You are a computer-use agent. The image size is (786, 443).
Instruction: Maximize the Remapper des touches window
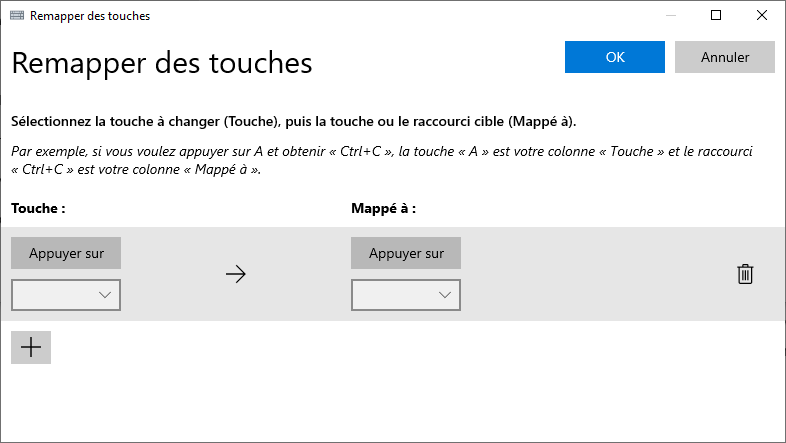[716, 15]
